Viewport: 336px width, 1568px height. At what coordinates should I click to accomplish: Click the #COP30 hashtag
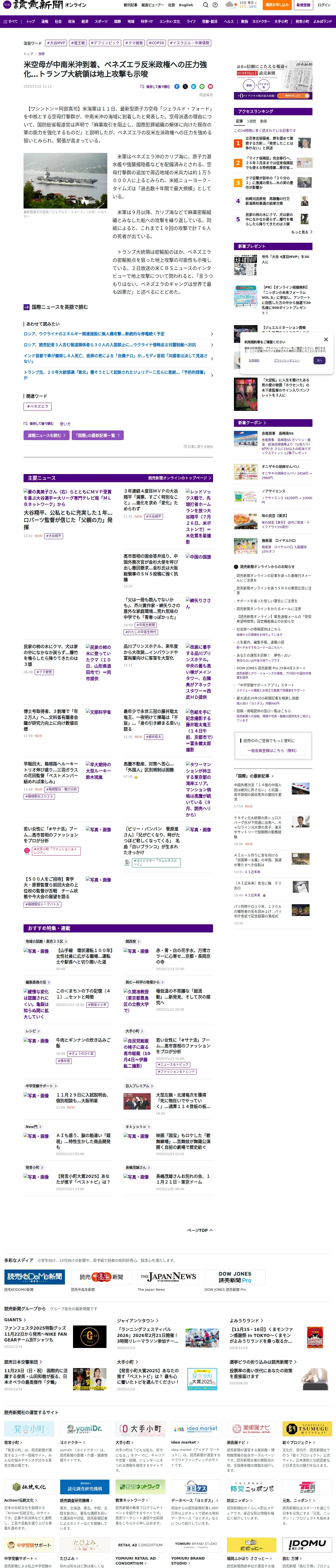(156, 43)
